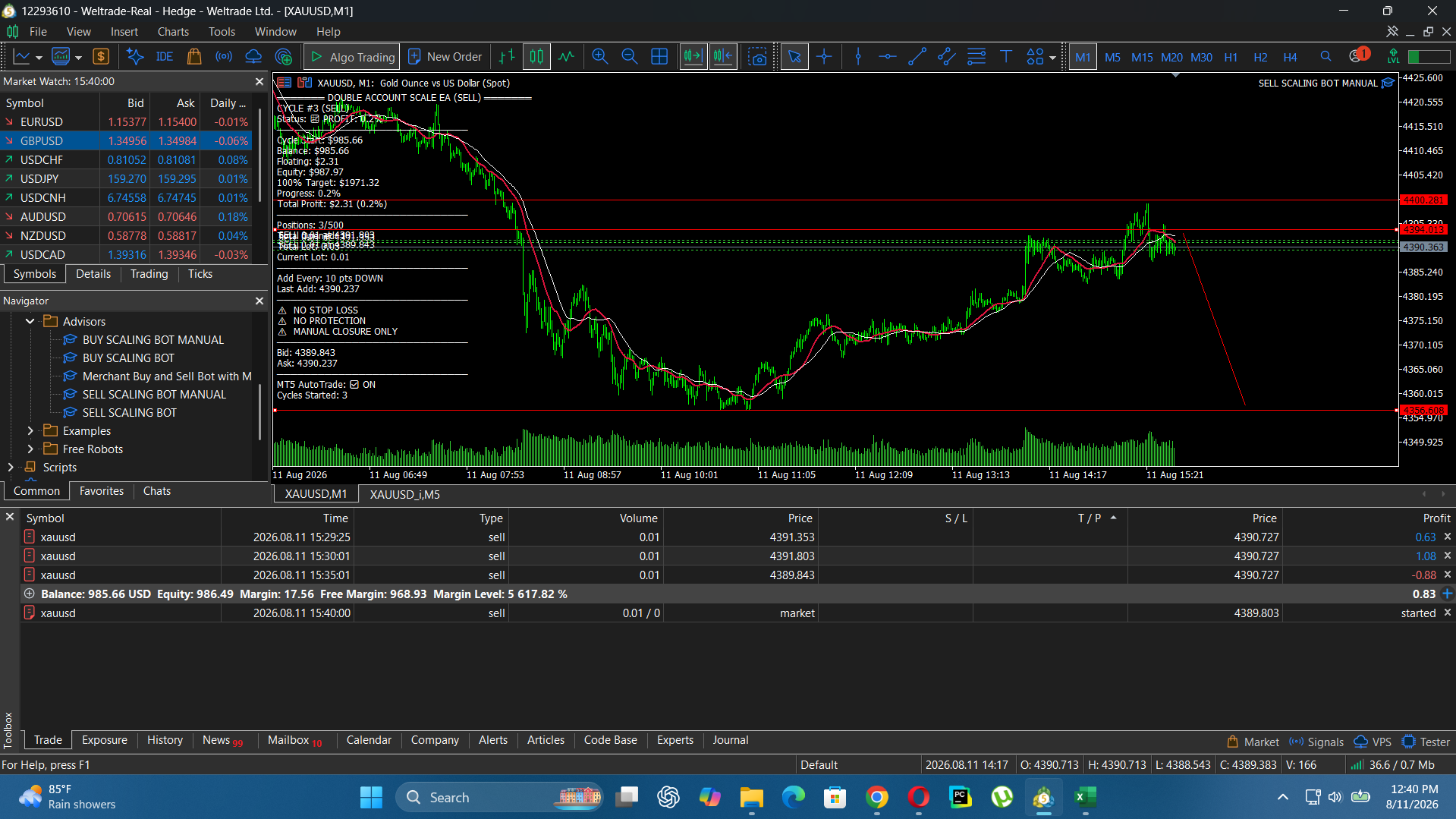The image size is (1456, 819).
Task: Close the Market Watch panel
Action: (x=259, y=81)
